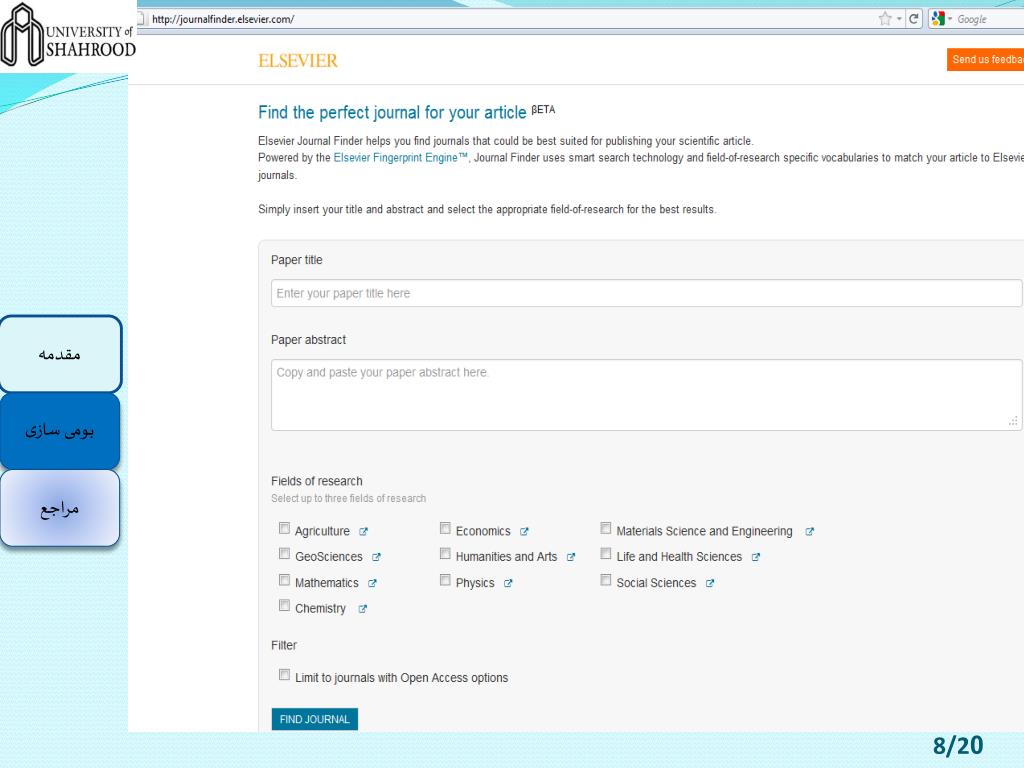Click the browser address bar URL

pyautogui.click(x=223, y=19)
